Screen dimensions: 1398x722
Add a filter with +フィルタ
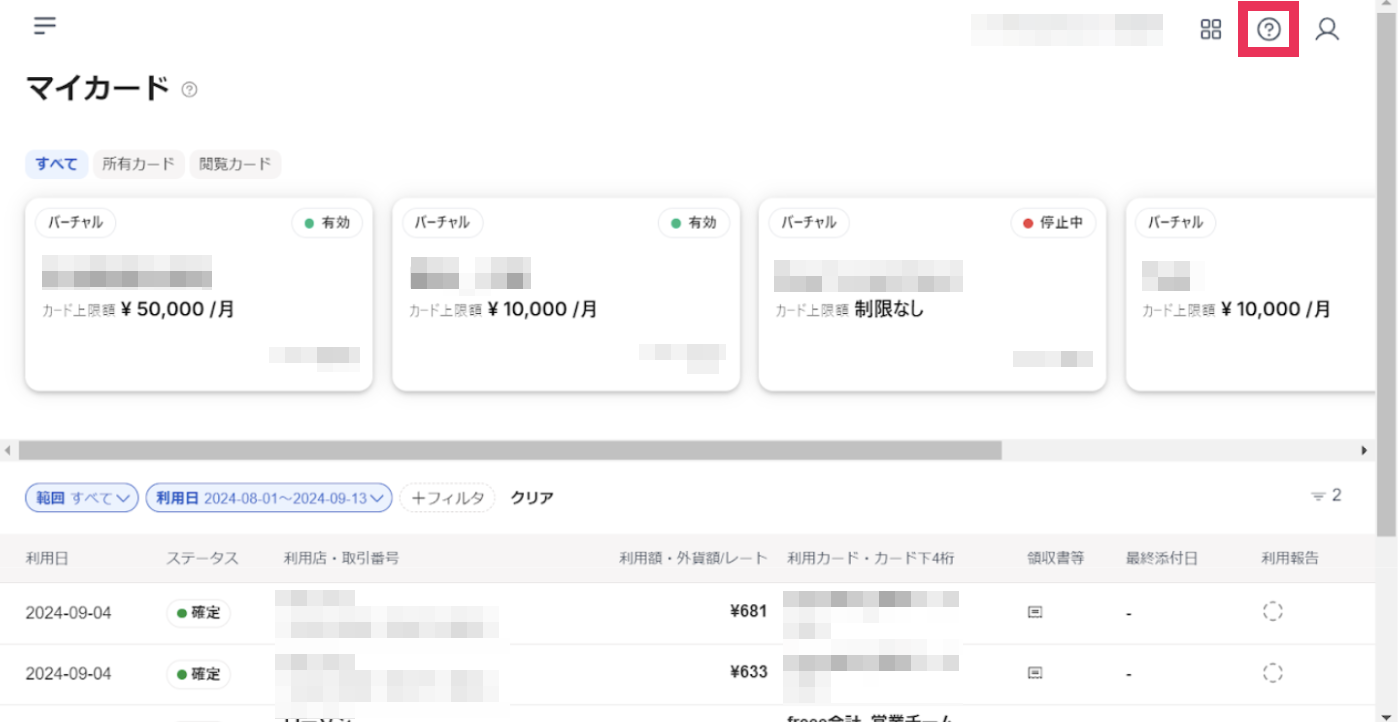click(x=447, y=497)
